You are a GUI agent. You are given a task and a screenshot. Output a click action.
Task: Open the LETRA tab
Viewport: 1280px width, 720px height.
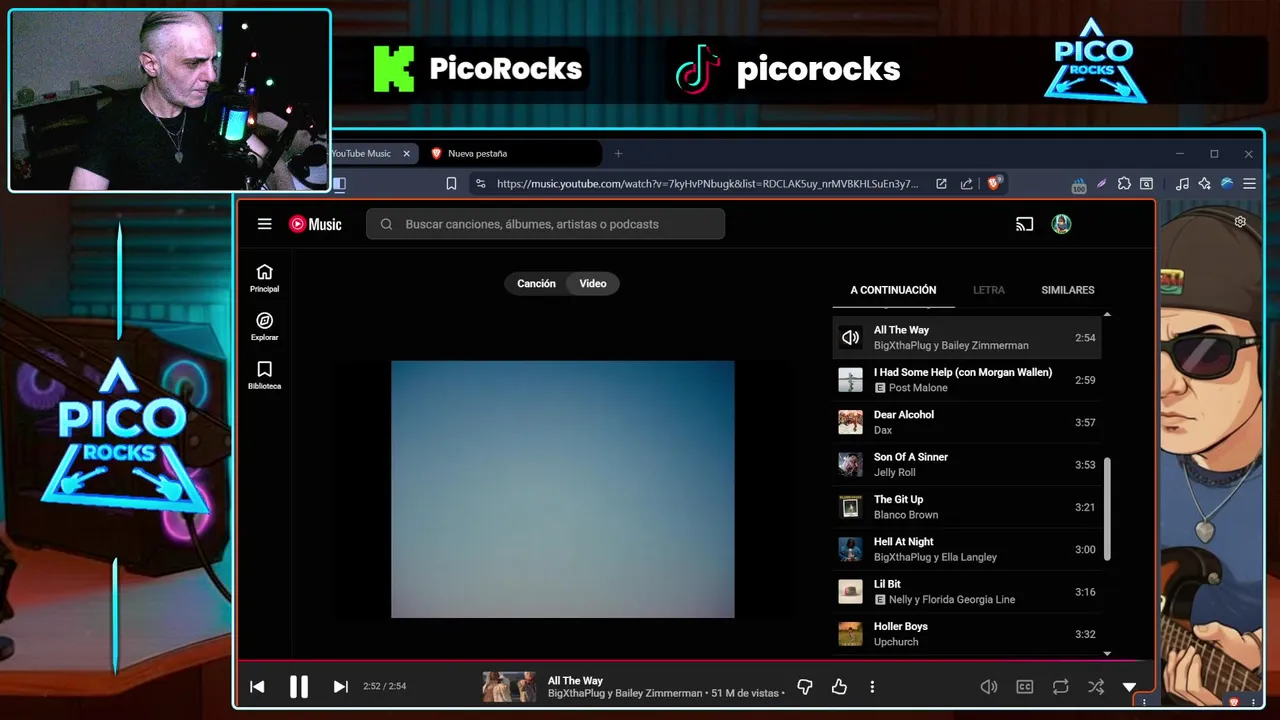(x=989, y=290)
